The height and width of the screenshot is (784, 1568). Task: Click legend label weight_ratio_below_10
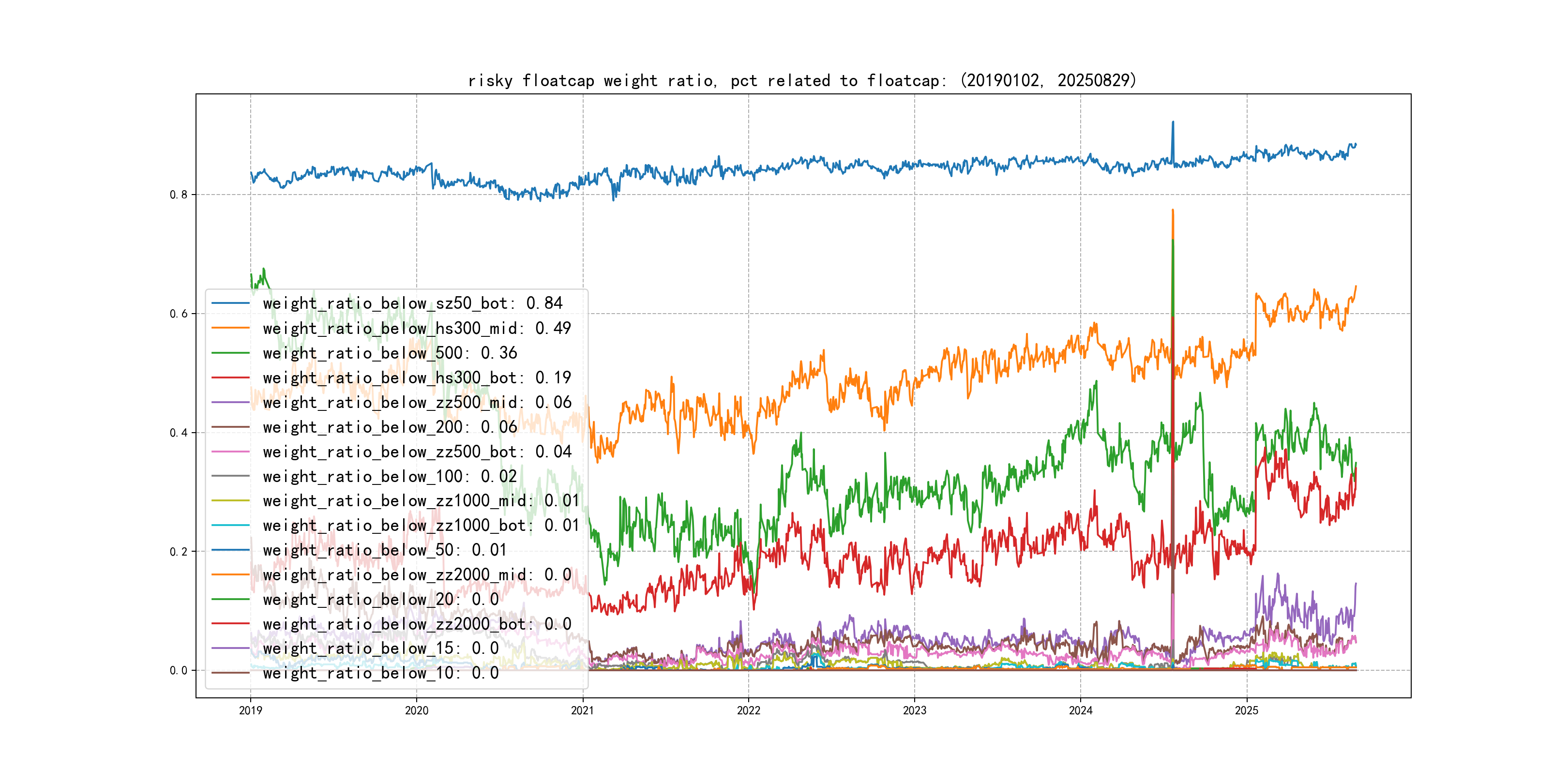coord(380,673)
